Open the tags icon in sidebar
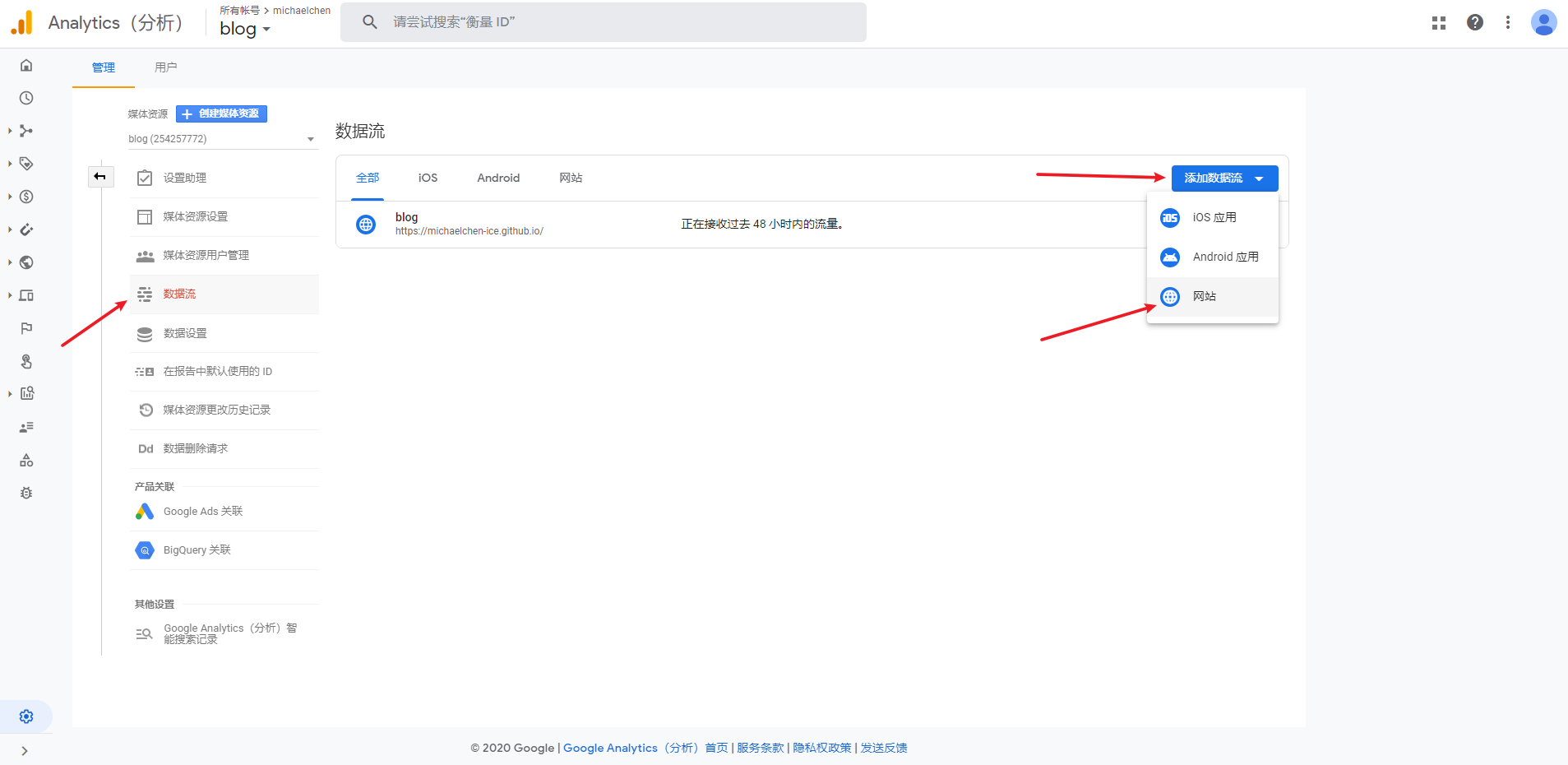This screenshot has height=765, width=1568. coord(26,164)
